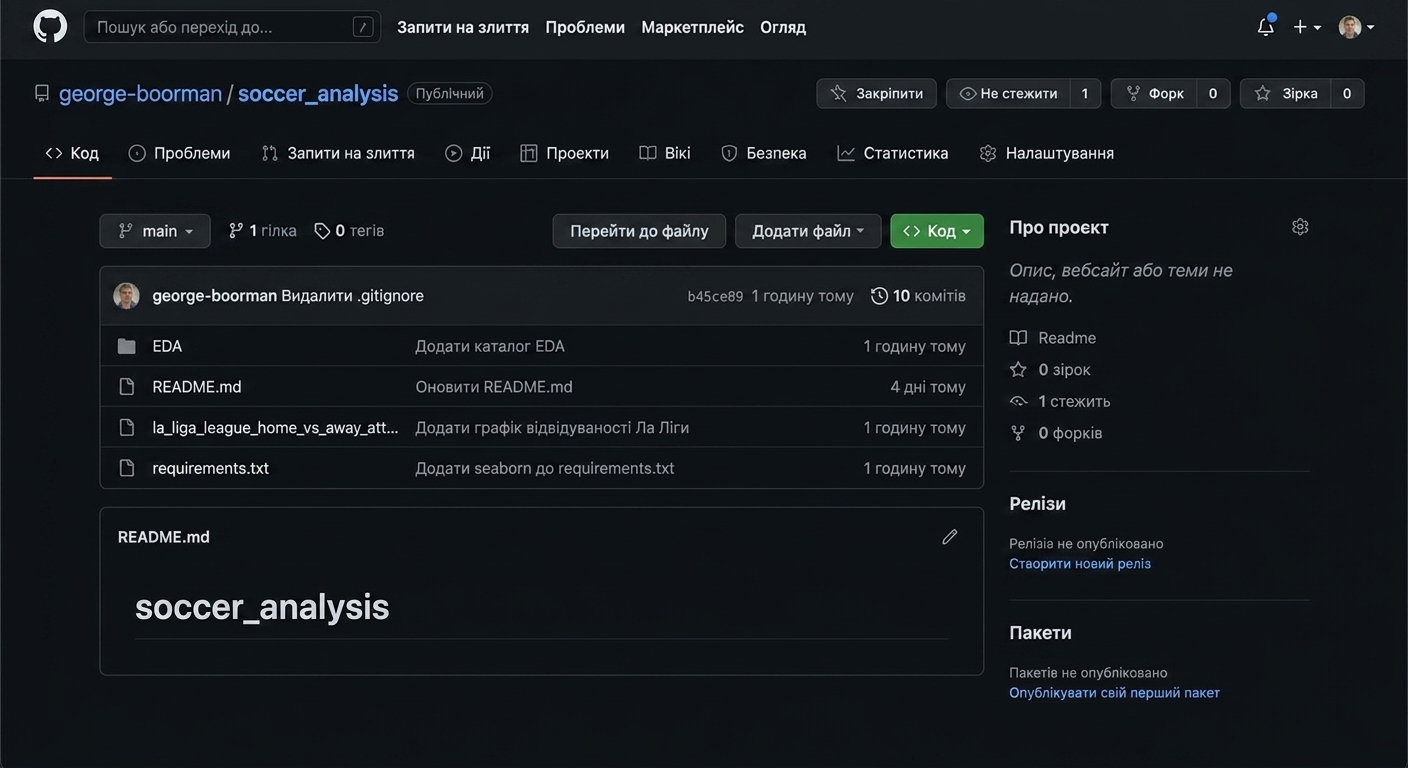Click the Закріпити pin button

coord(876,94)
